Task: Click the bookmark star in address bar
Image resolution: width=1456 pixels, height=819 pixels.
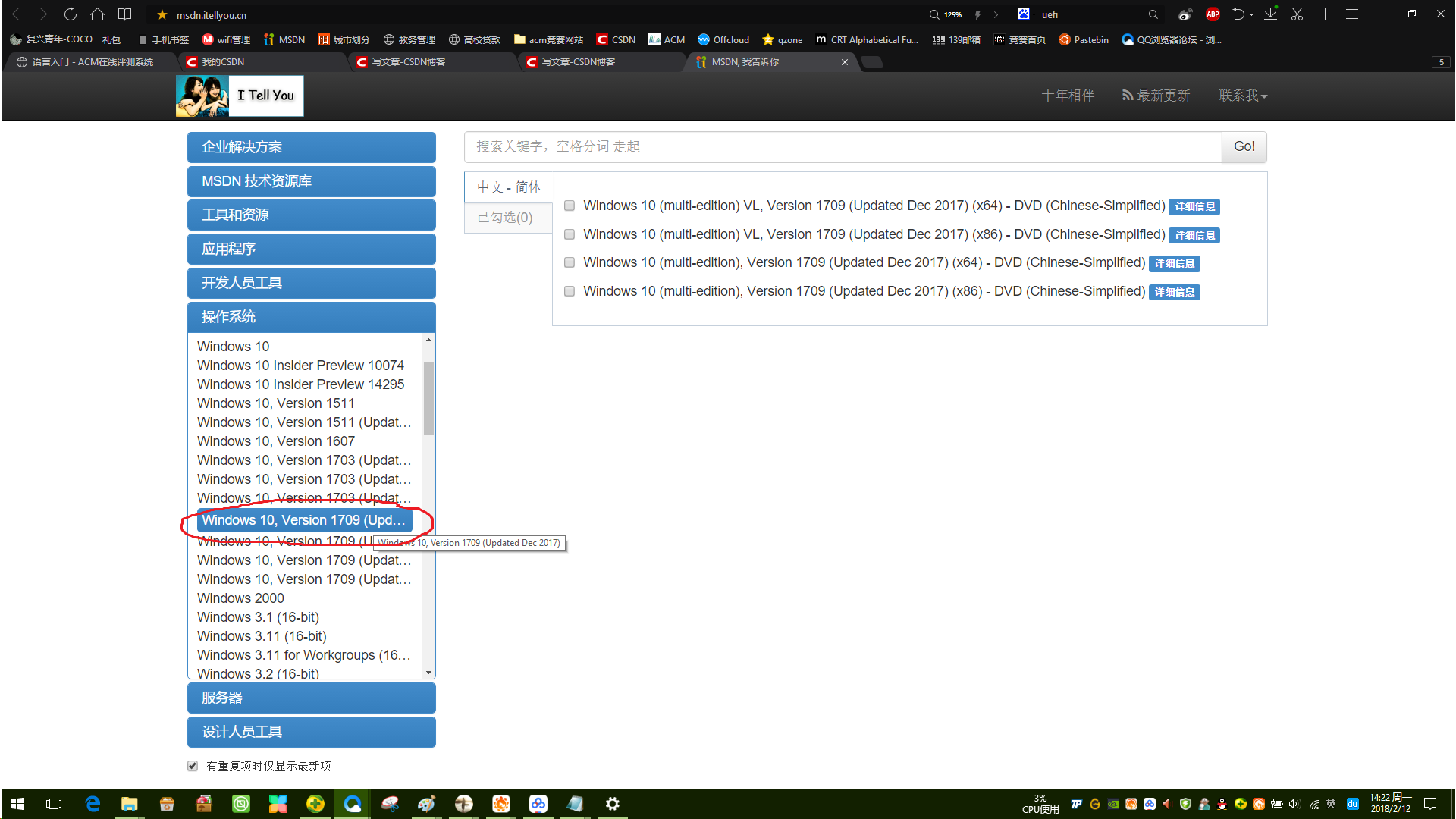Action: tap(162, 15)
